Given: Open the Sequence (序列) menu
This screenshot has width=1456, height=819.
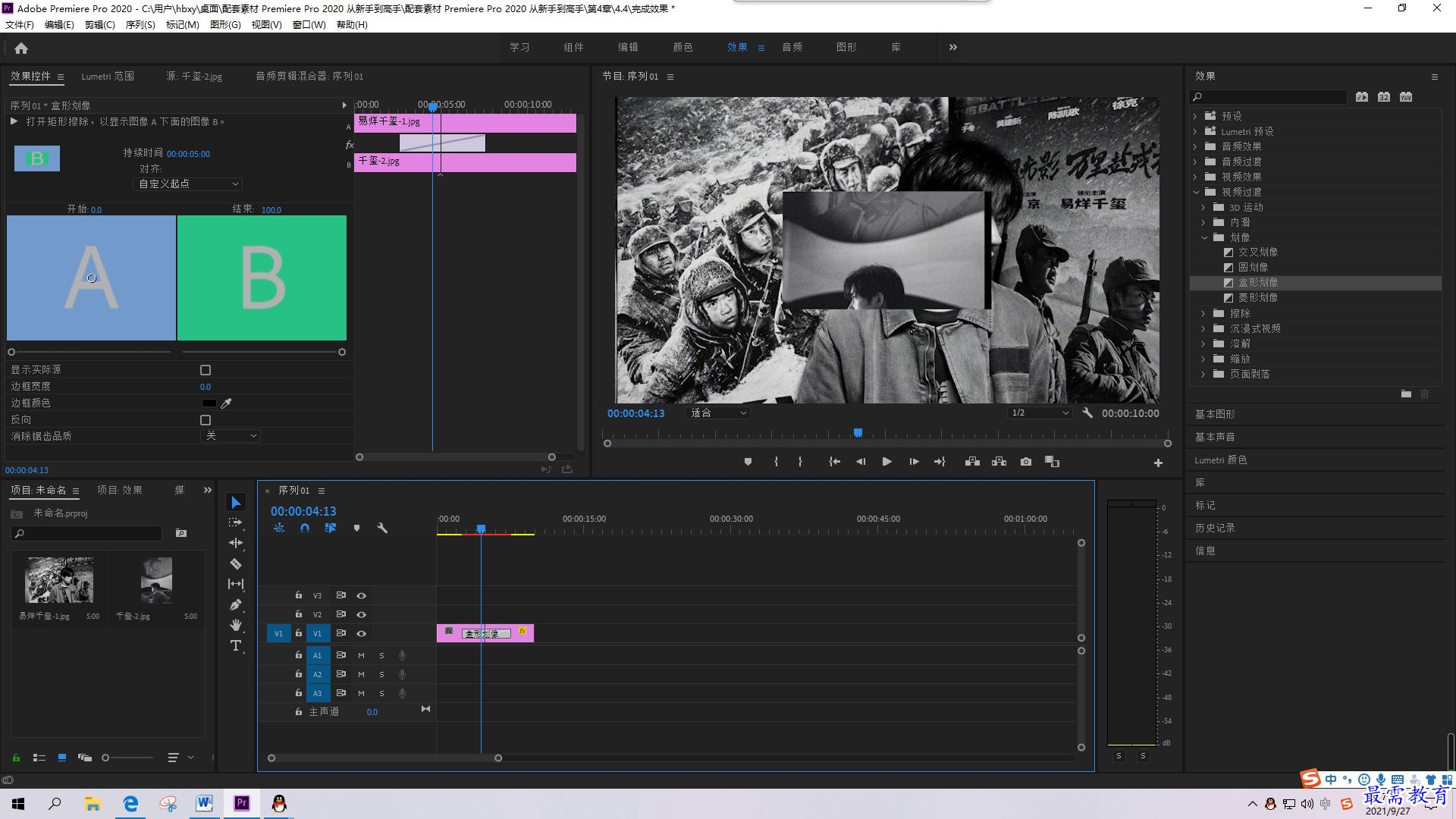Looking at the screenshot, I should [x=140, y=25].
